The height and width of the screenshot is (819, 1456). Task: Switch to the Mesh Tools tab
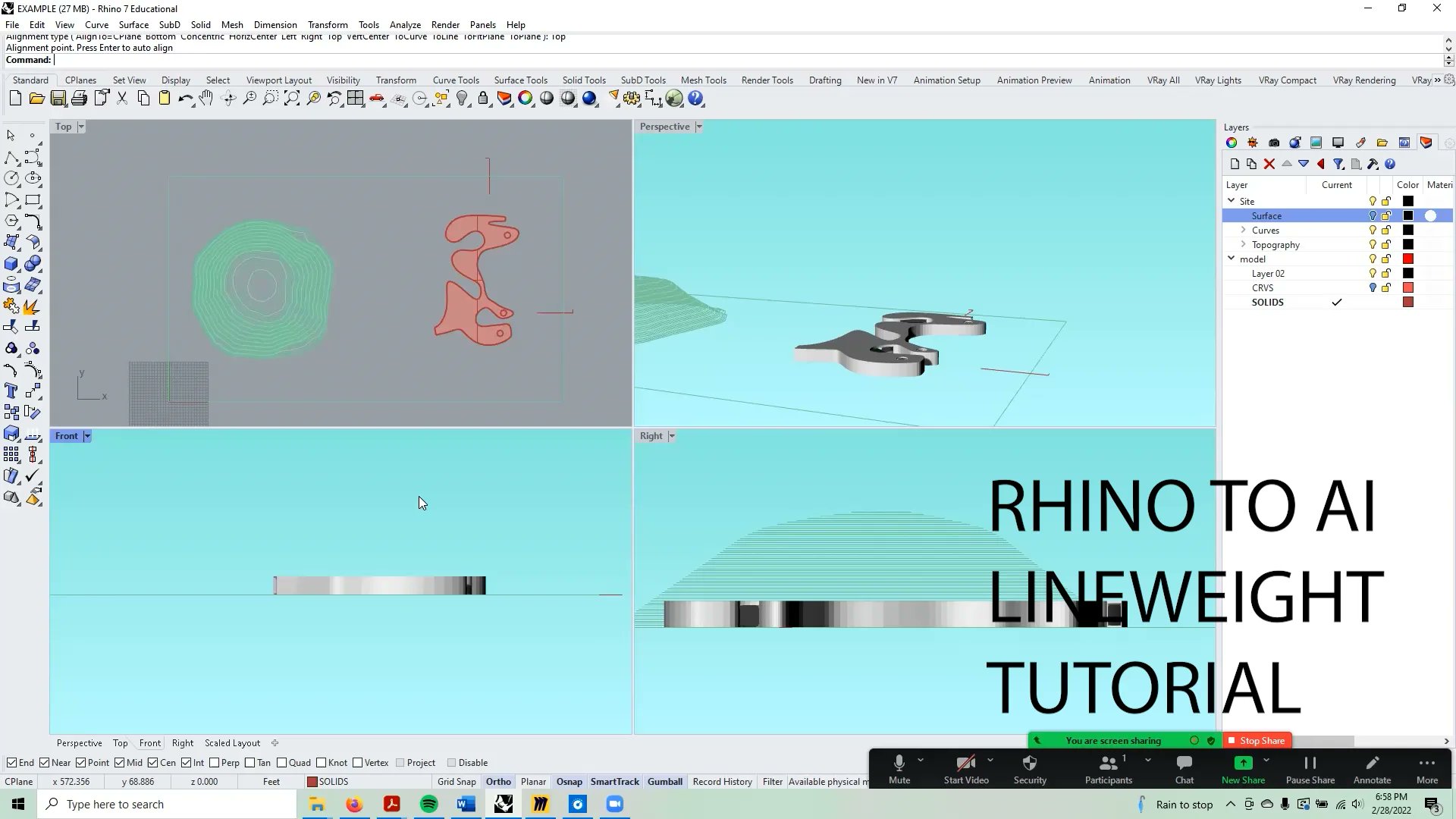point(704,80)
